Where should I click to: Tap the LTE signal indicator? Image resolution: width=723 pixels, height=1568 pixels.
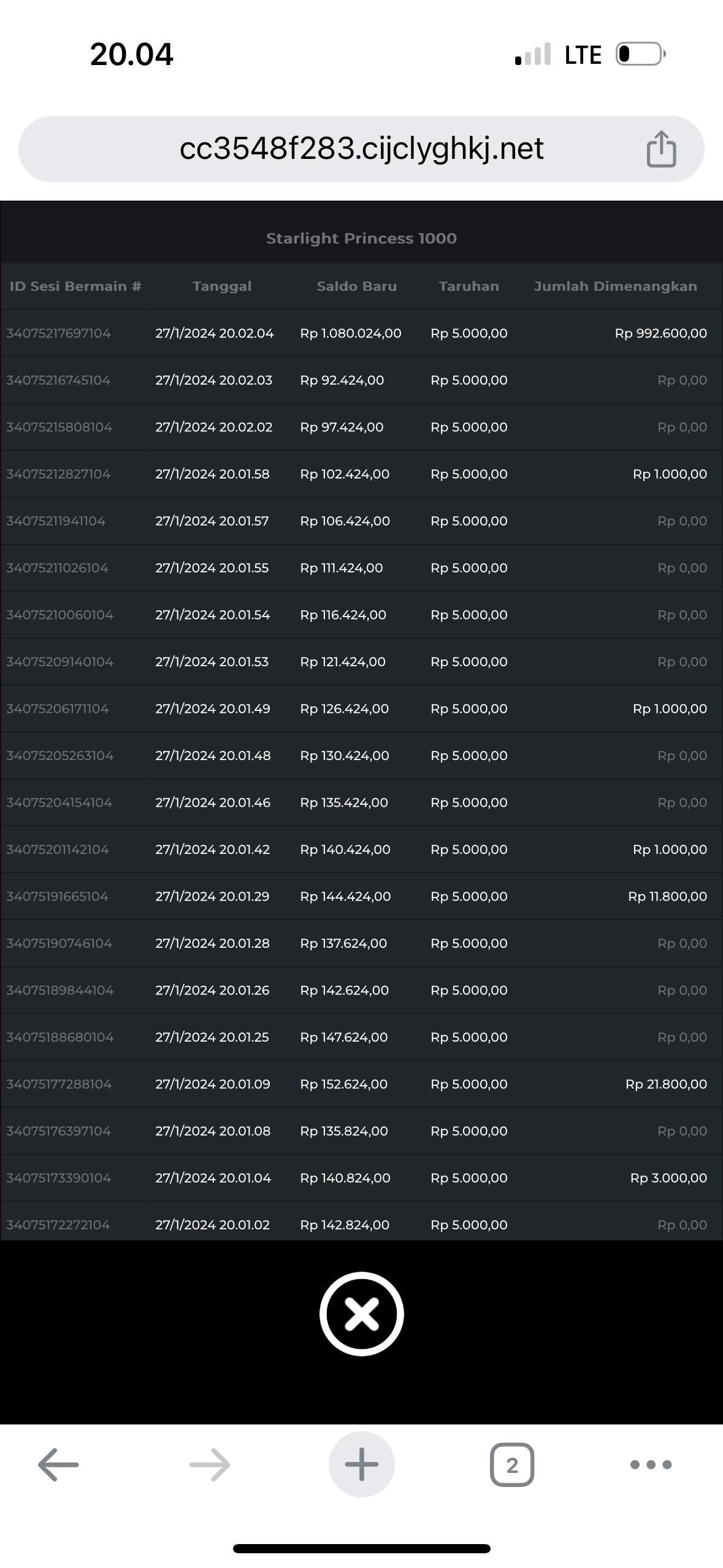click(x=583, y=55)
